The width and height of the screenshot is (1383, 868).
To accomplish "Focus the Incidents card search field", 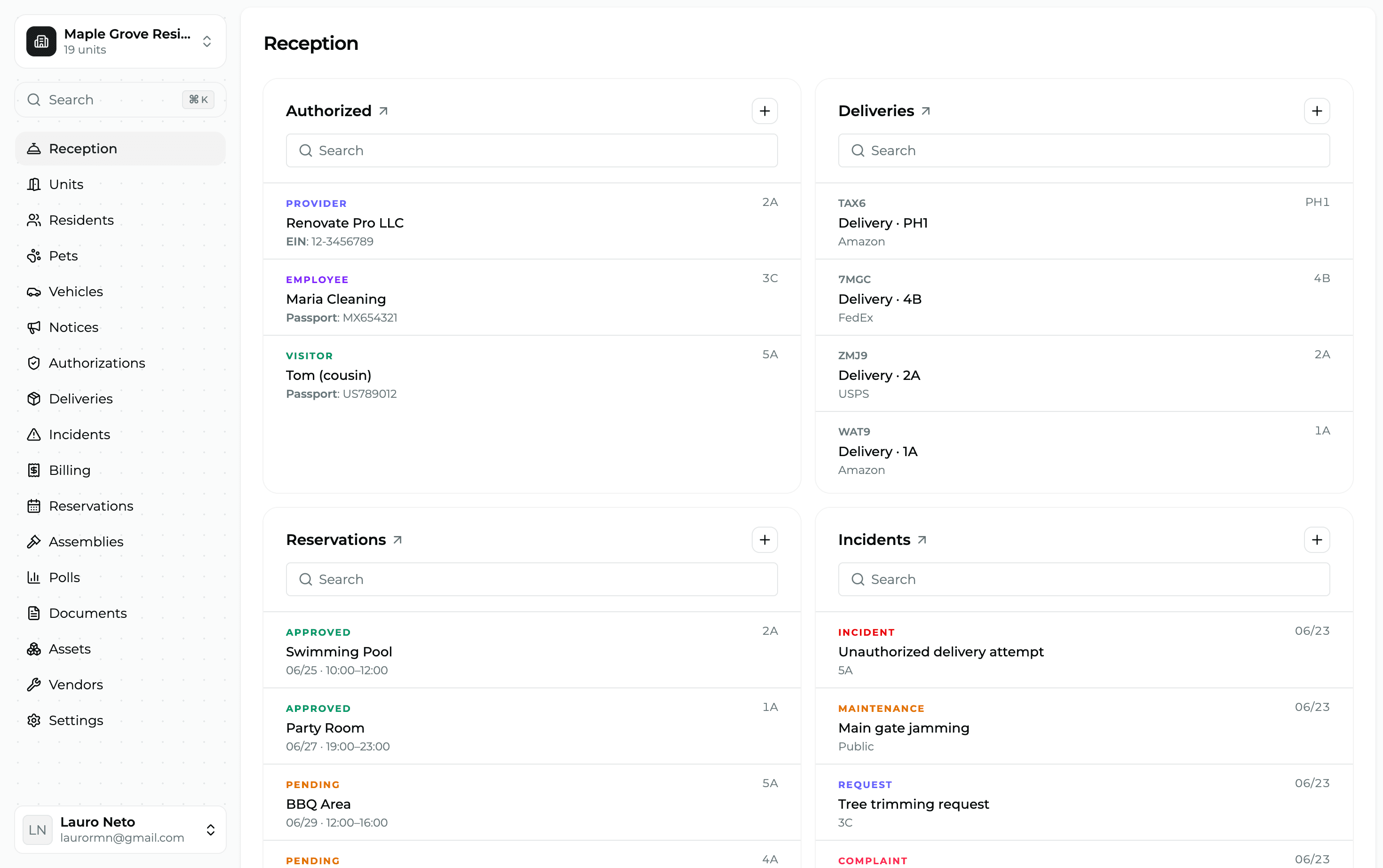I will pyautogui.click(x=1084, y=579).
